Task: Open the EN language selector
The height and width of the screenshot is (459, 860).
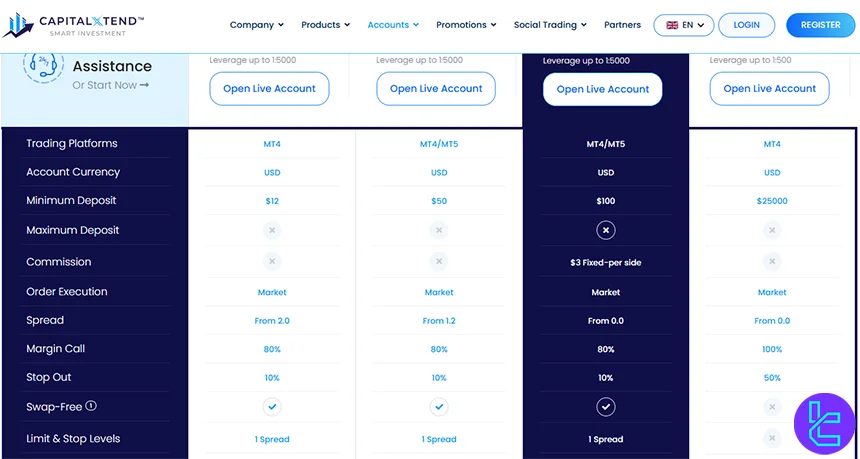Action: pos(684,25)
